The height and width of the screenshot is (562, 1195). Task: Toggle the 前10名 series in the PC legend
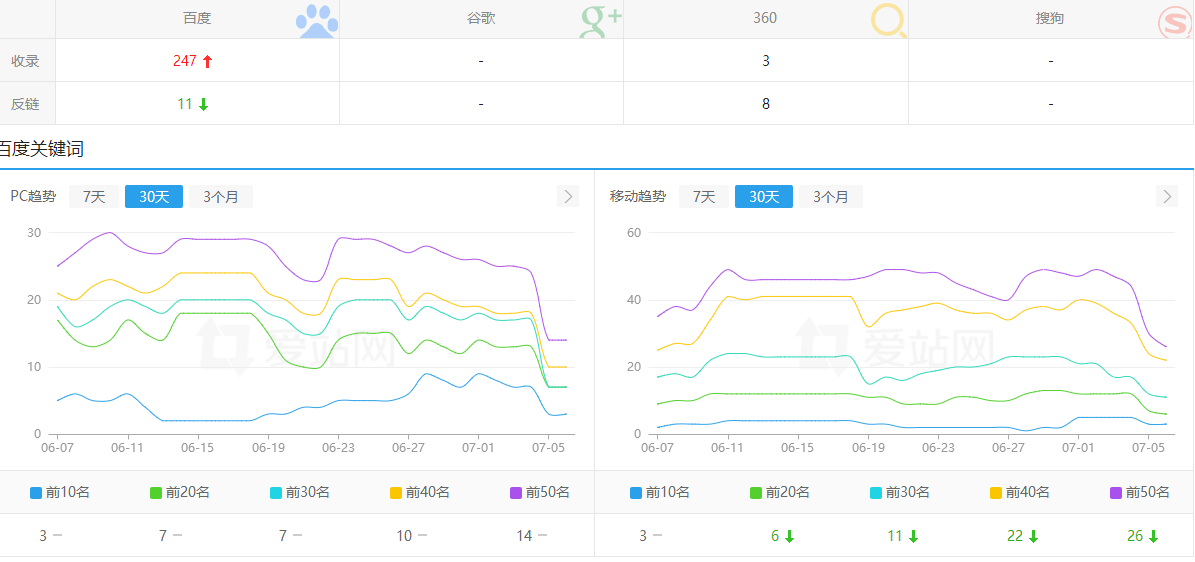pyautogui.click(x=59, y=493)
